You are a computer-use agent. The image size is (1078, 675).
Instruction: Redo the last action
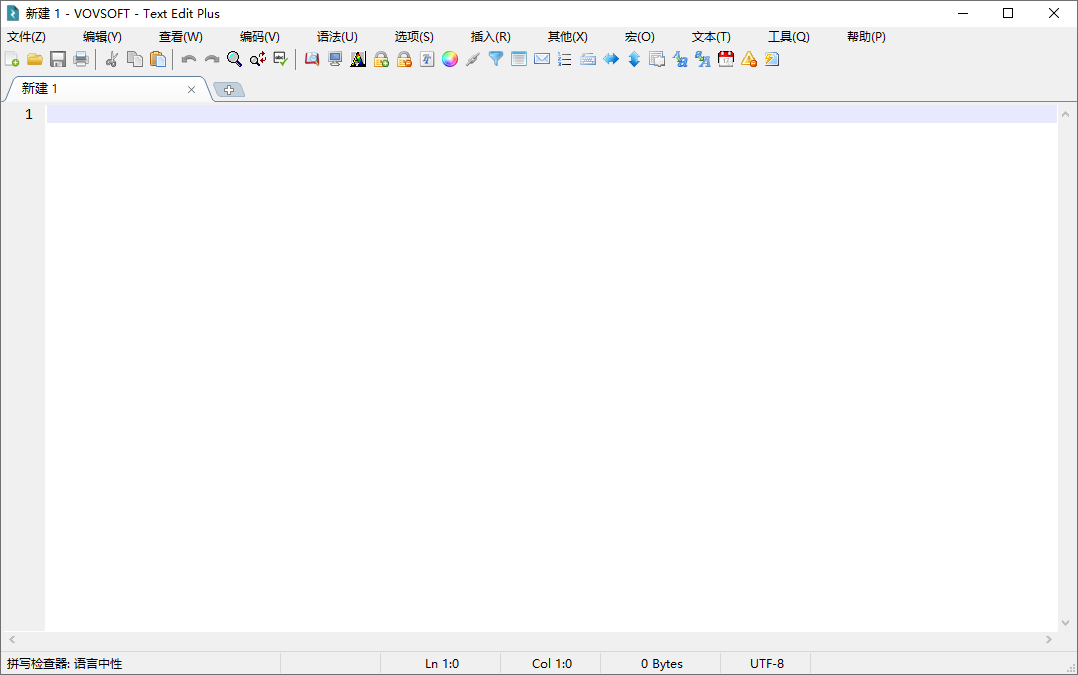(211, 59)
